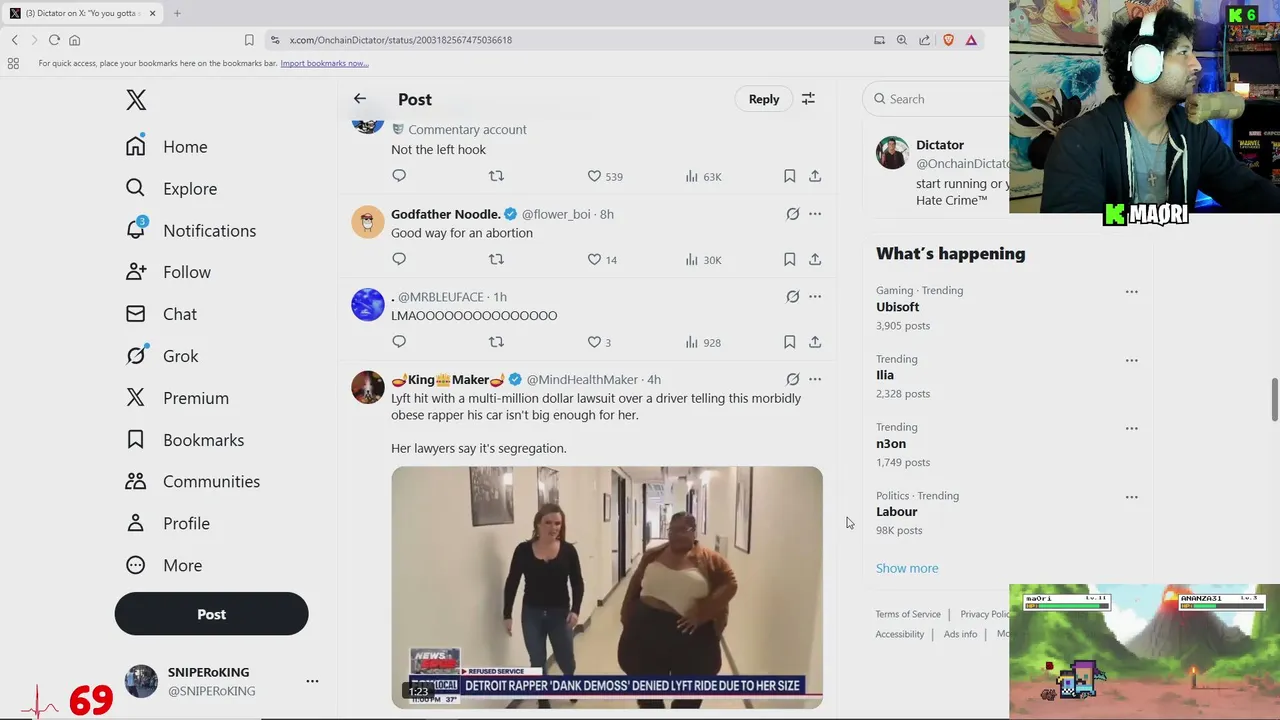Reply to the 'Not the left hook' post
This screenshot has height=720, width=1280.
(x=399, y=176)
